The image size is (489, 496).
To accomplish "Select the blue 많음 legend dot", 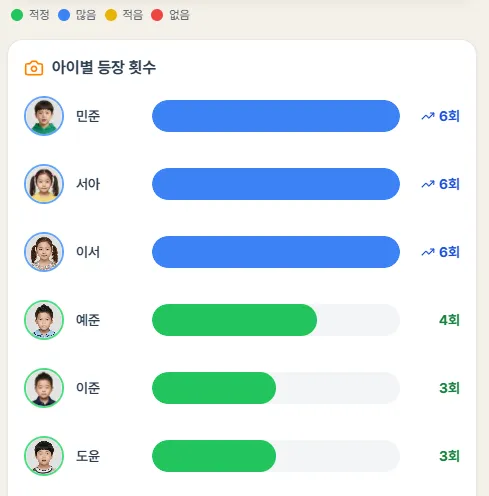I will (64, 15).
